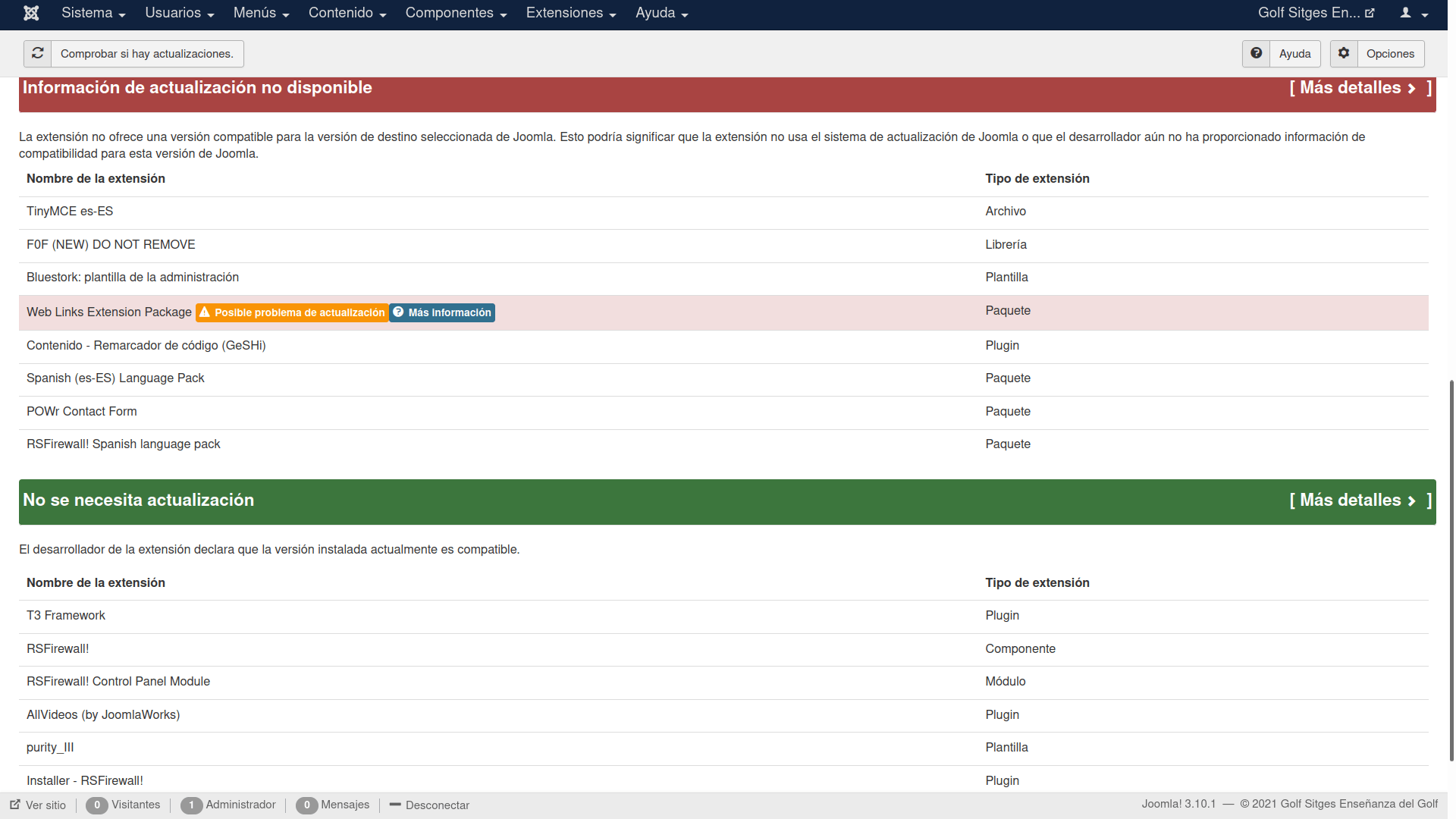Open the Ayuda top menu
Image resolution: width=1456 pixels, height=819 pixels.
[661, 13]
